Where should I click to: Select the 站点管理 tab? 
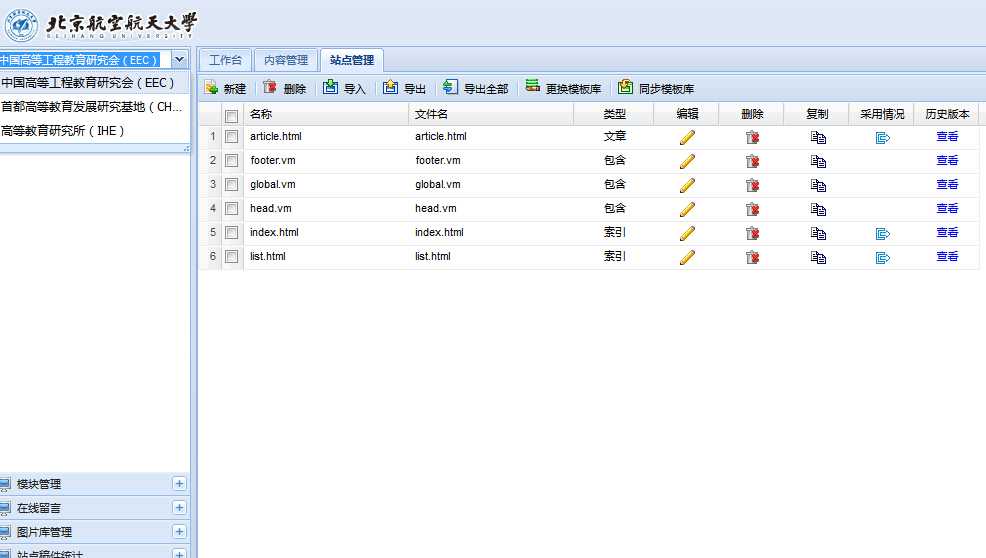[352, 60]
